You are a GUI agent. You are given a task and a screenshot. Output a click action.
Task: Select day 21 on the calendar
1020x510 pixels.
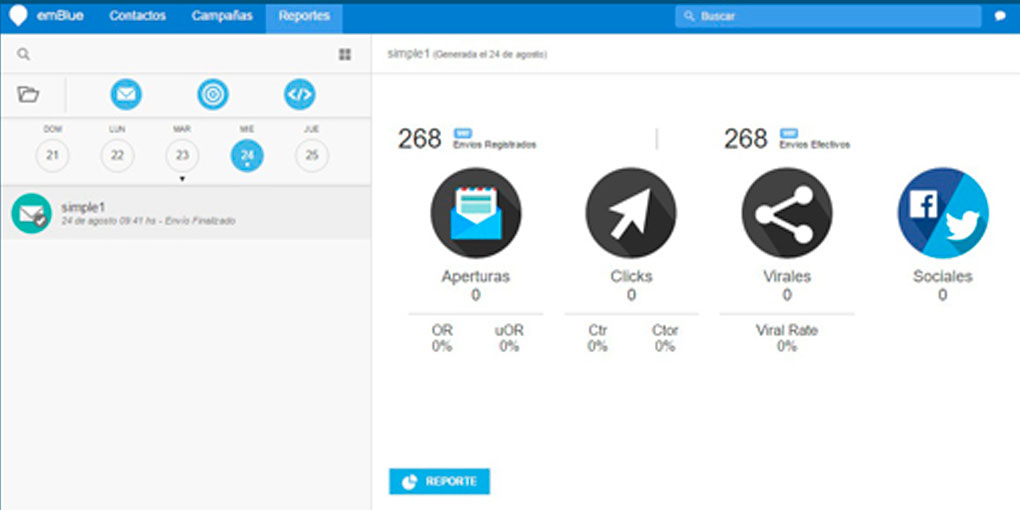click(52, 155)
